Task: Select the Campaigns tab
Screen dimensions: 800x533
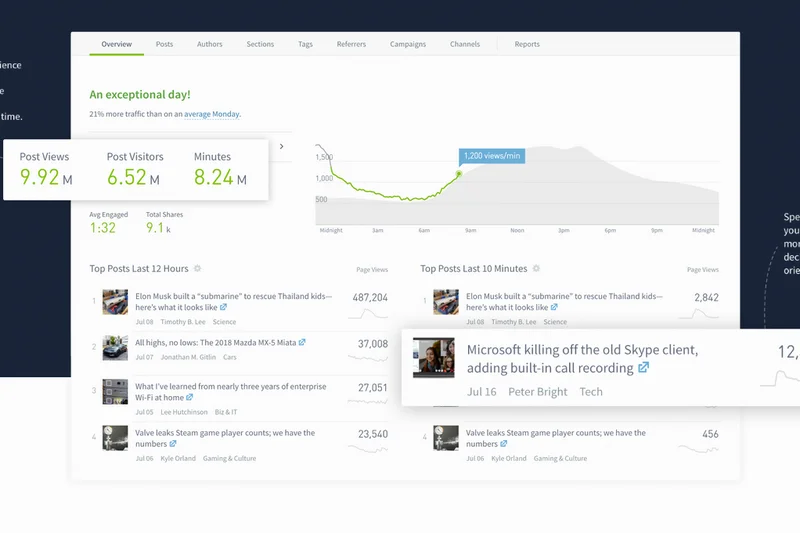Action: tap(408, 44)
